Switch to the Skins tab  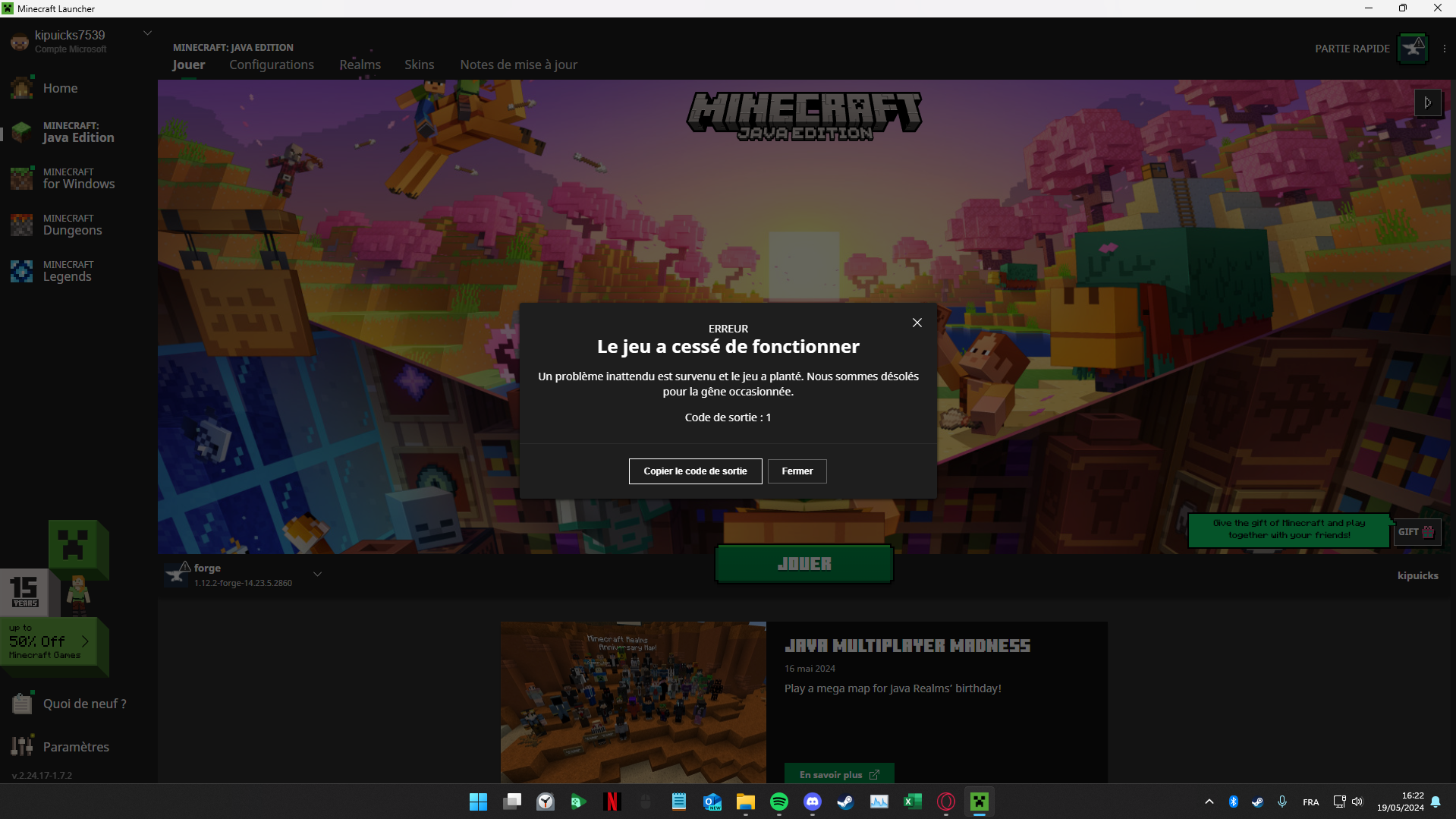pos(420,65)
